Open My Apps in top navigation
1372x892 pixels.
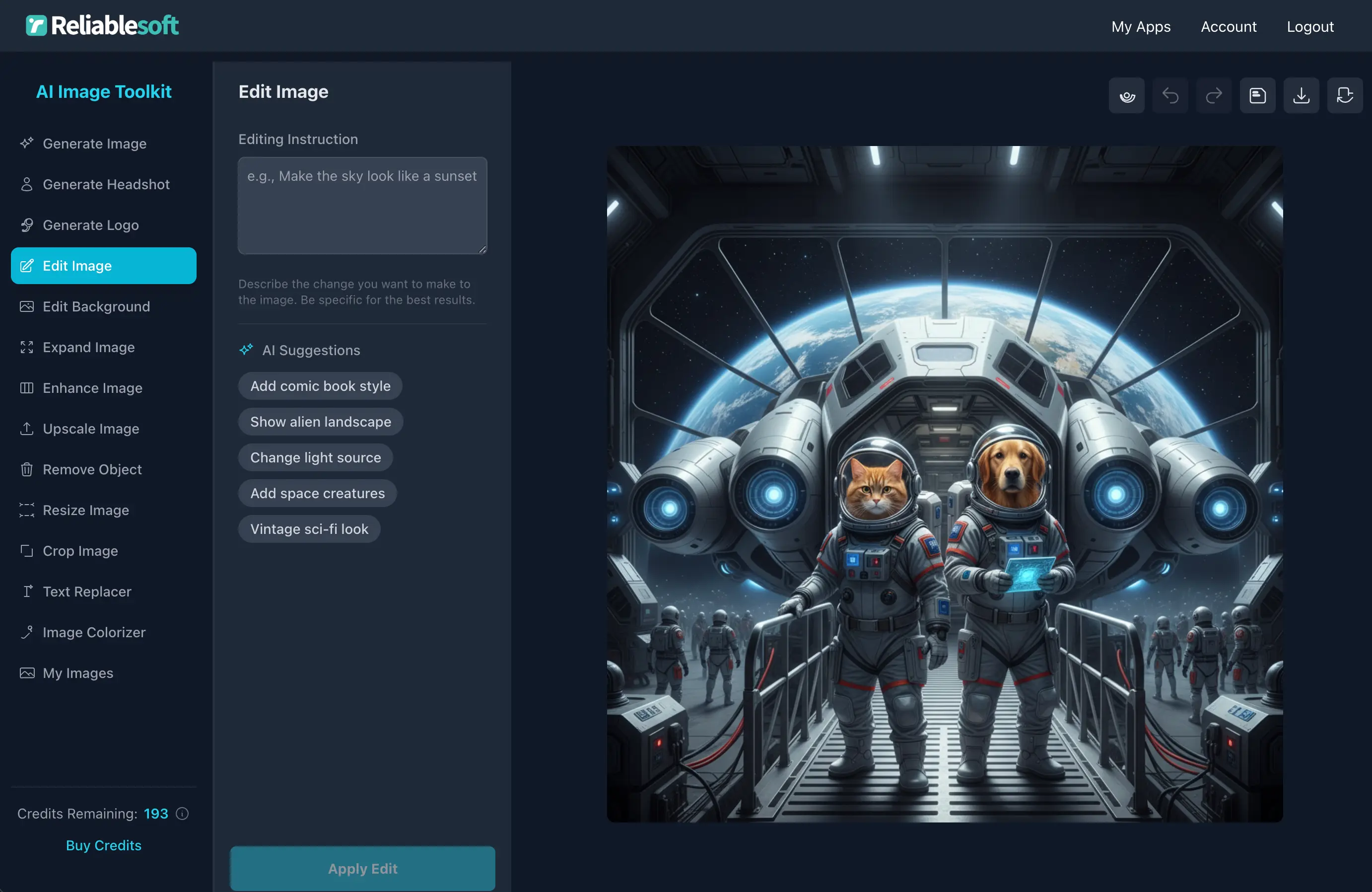tap(1140, 26)
